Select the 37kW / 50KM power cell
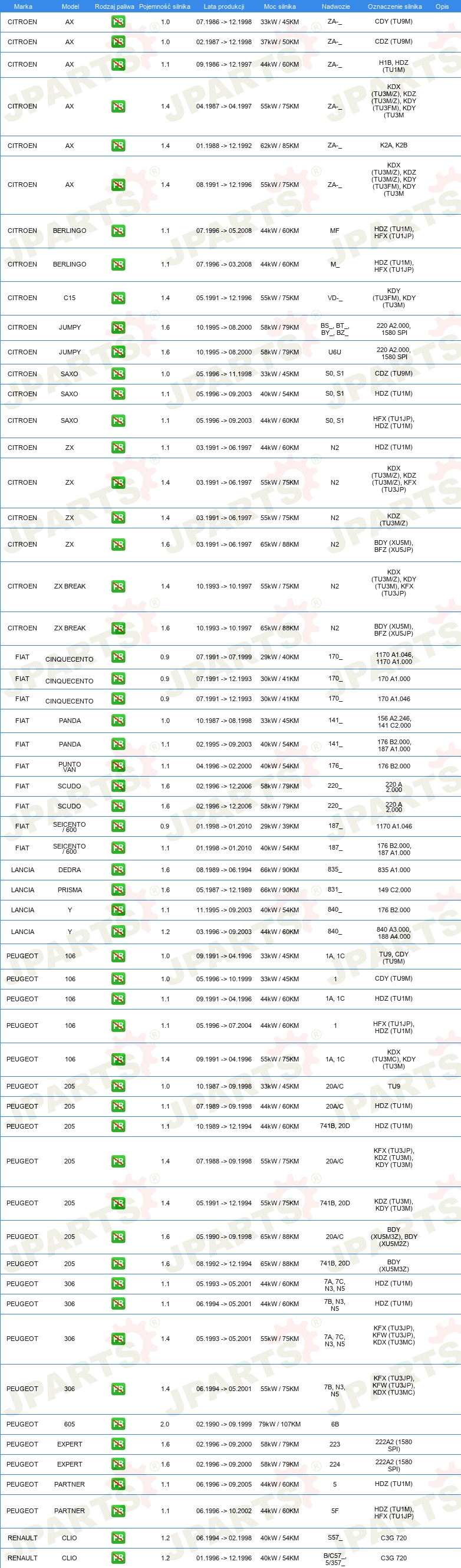 tap(280, 42)
